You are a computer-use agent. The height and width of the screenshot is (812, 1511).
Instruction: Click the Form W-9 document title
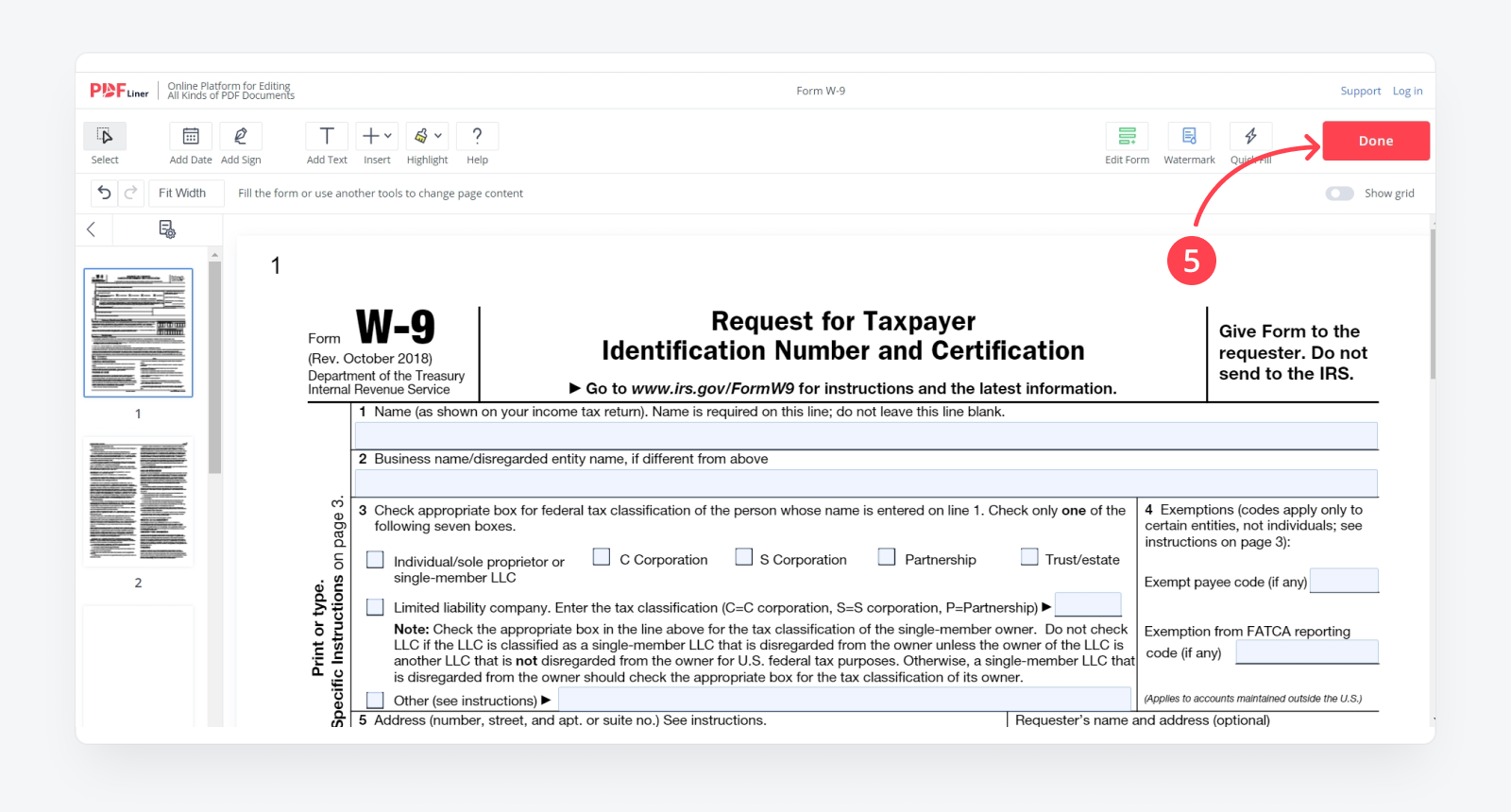pyautogui.click(x=821, y=92)
